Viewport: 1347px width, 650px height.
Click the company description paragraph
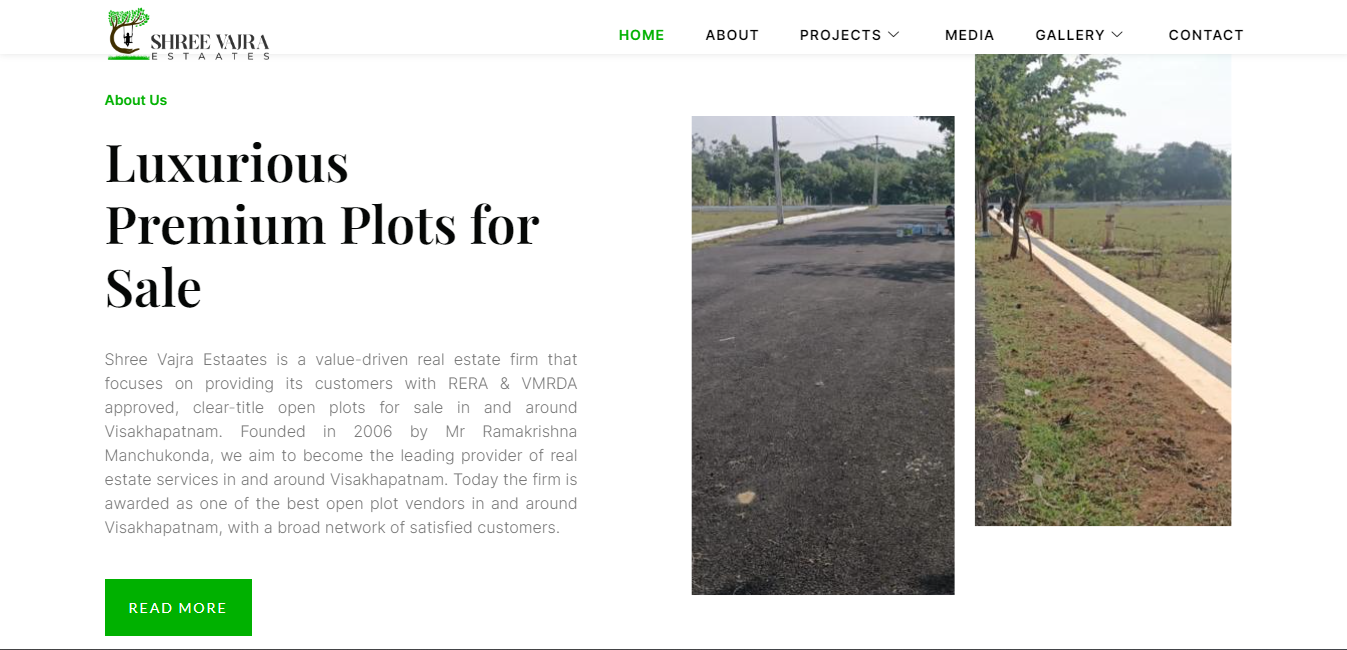point(341,443)
